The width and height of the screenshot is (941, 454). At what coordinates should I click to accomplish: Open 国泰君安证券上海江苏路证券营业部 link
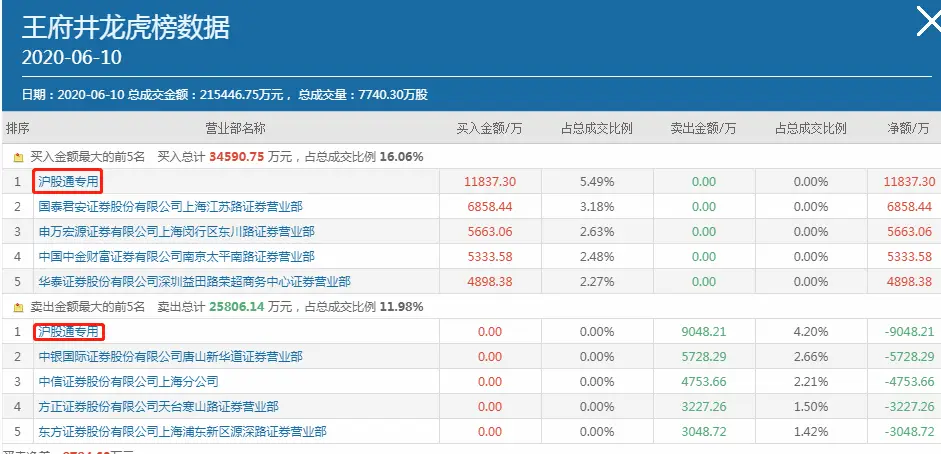[x=170, y=207]
